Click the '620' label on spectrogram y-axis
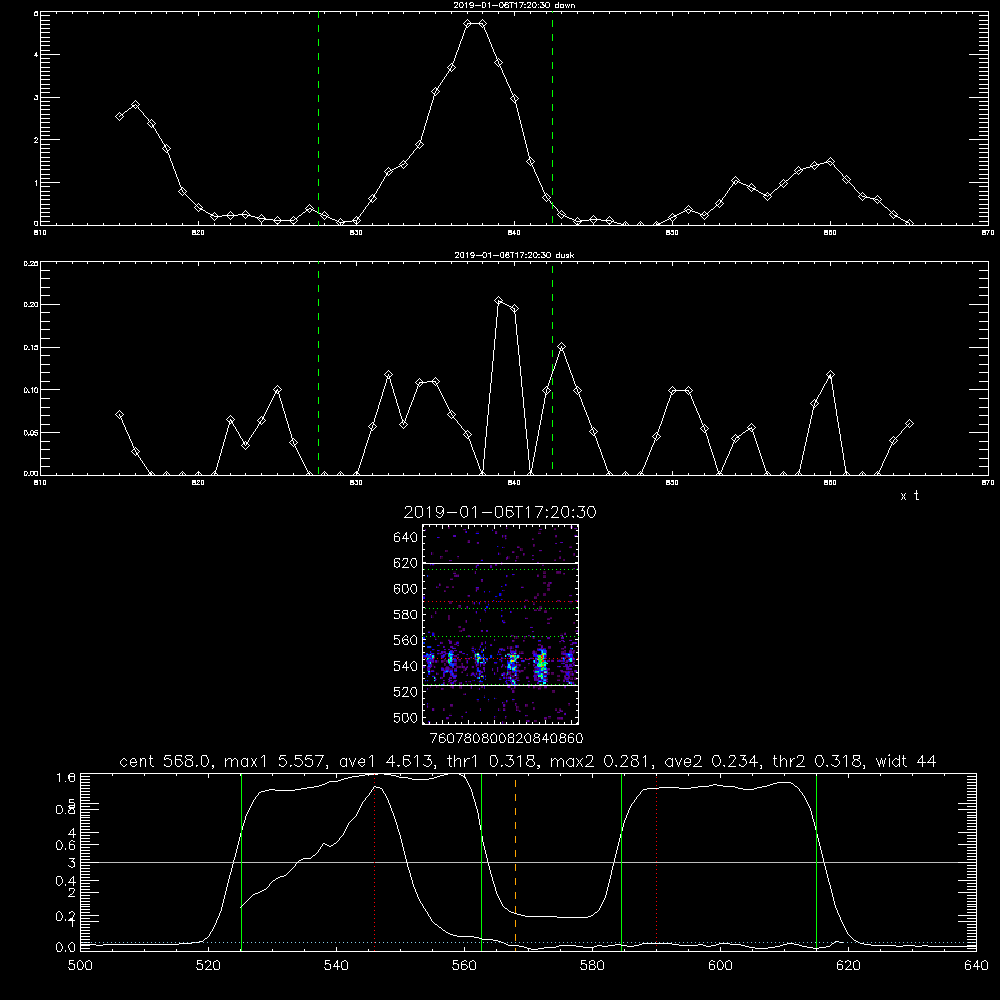The image size is (1000, 1000). [406, 563]
